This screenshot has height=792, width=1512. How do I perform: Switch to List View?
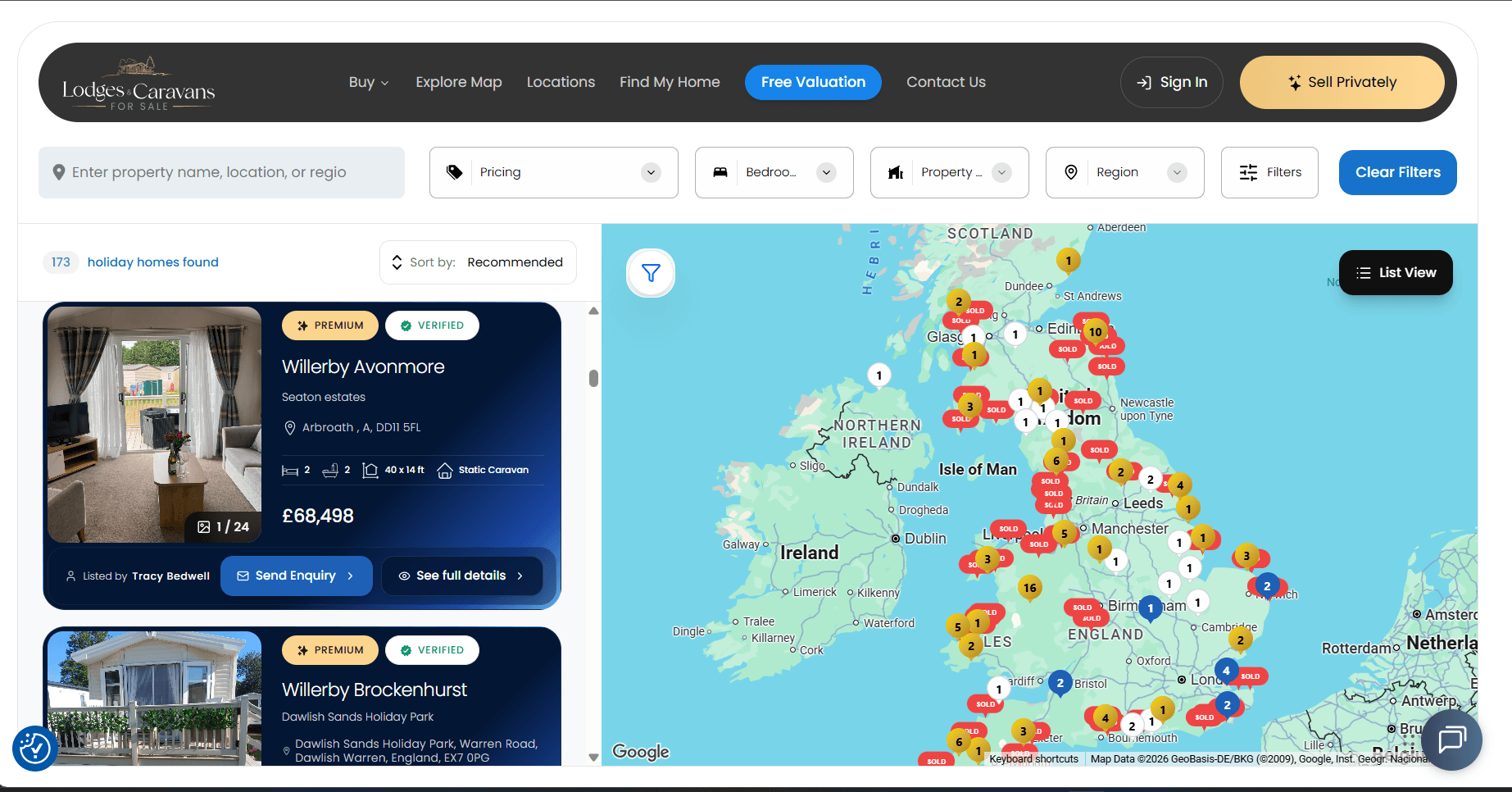pos(1396,272)
